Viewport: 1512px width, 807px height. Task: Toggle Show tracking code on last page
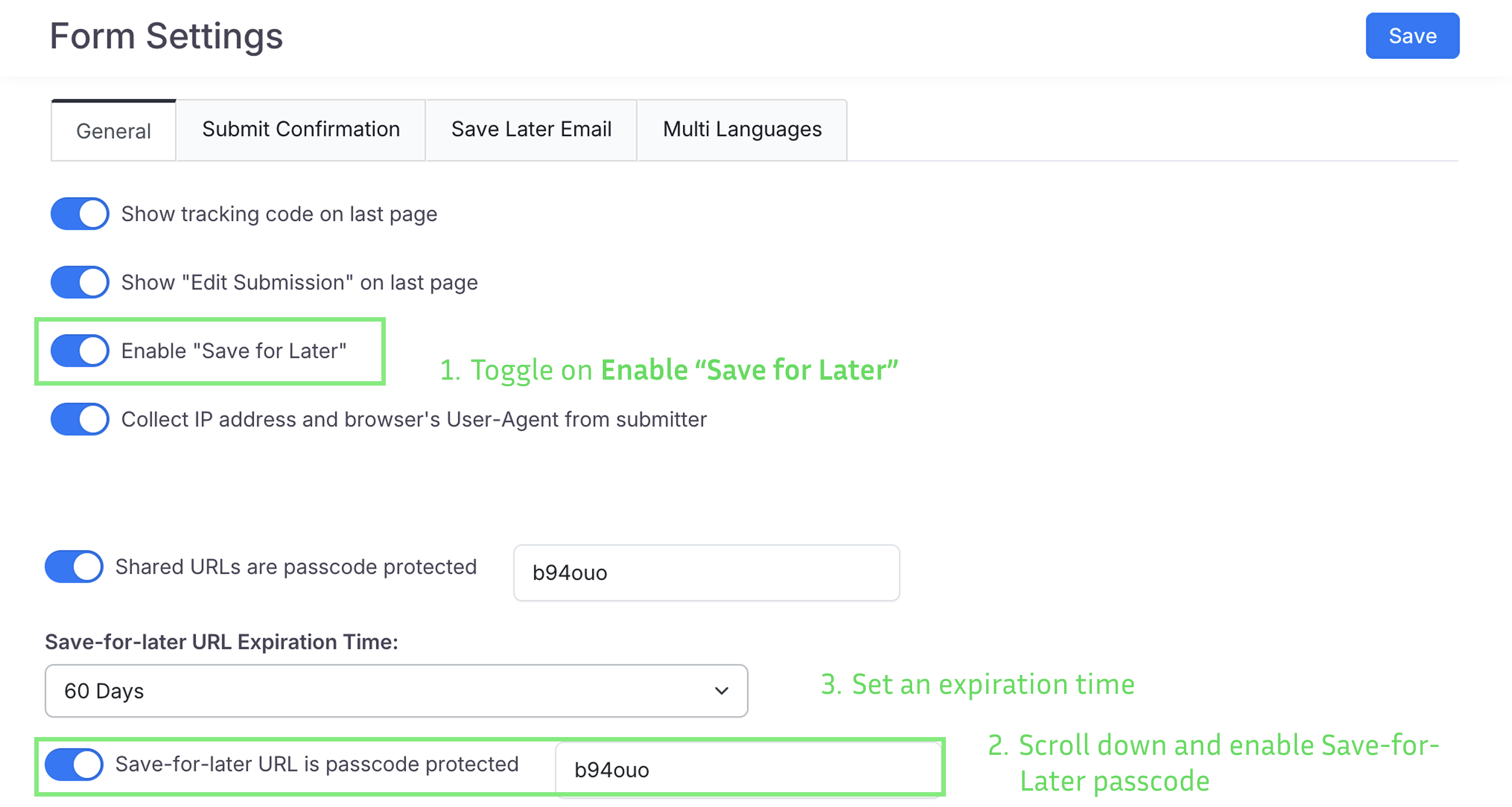[80, 213]
